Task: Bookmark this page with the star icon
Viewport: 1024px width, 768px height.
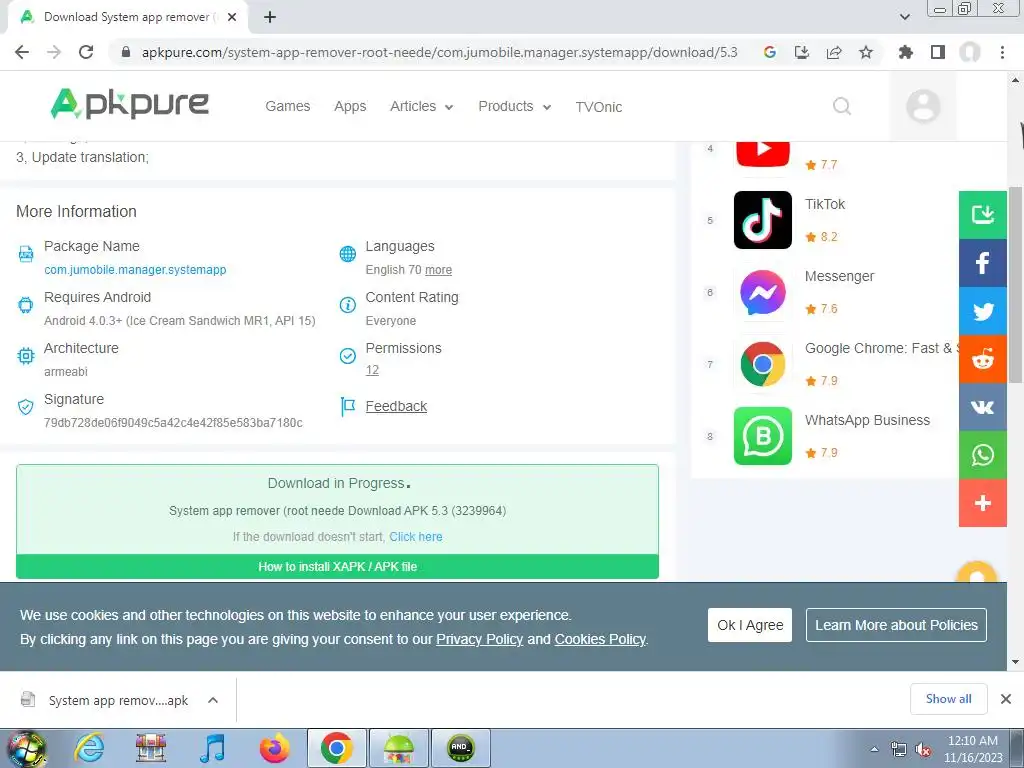Action: click(866, 52)
